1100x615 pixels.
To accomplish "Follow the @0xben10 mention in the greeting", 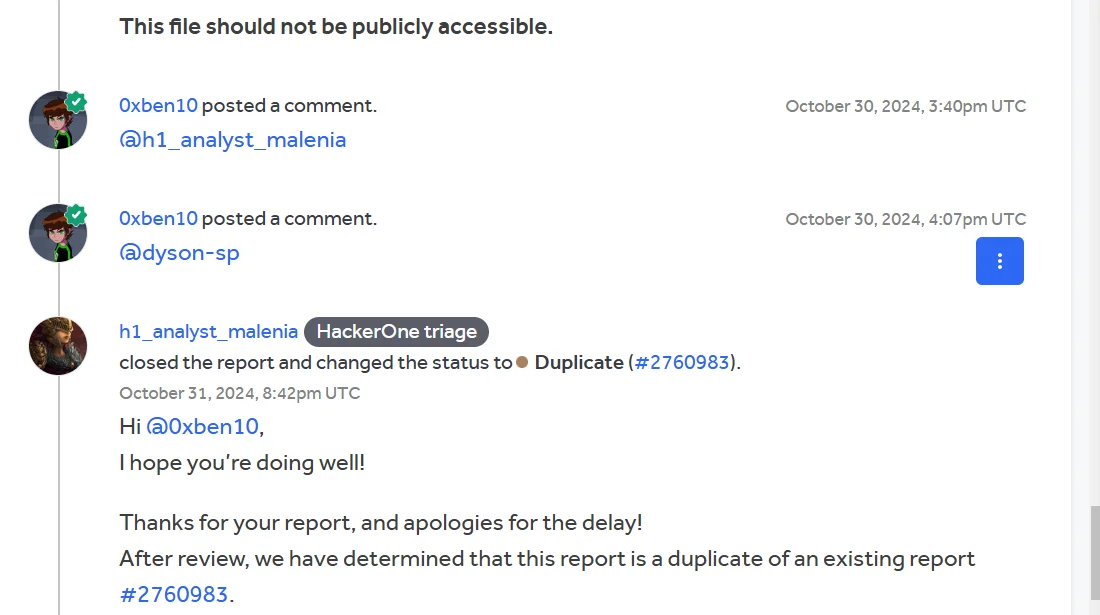I will [x=203, y=426].
